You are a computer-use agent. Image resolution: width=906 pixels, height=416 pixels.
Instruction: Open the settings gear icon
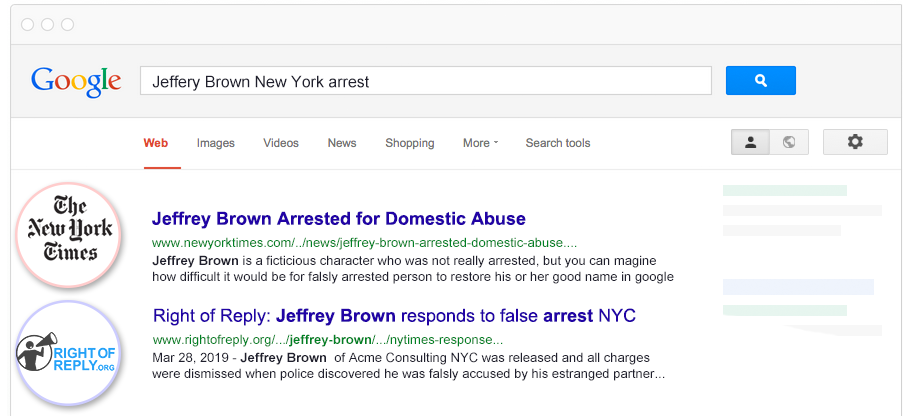point(855,142)
